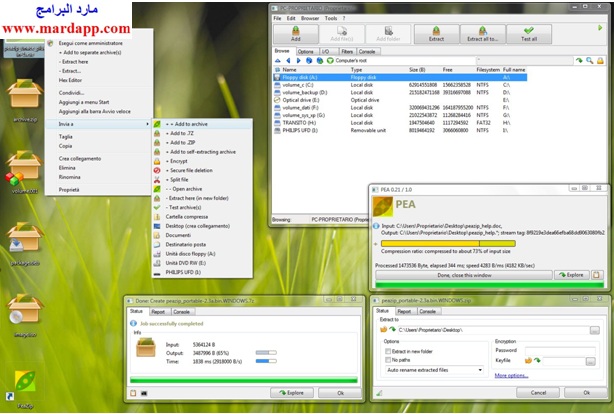
Task: Click the green progress bar in the Done: Create window
Action: 244,380
